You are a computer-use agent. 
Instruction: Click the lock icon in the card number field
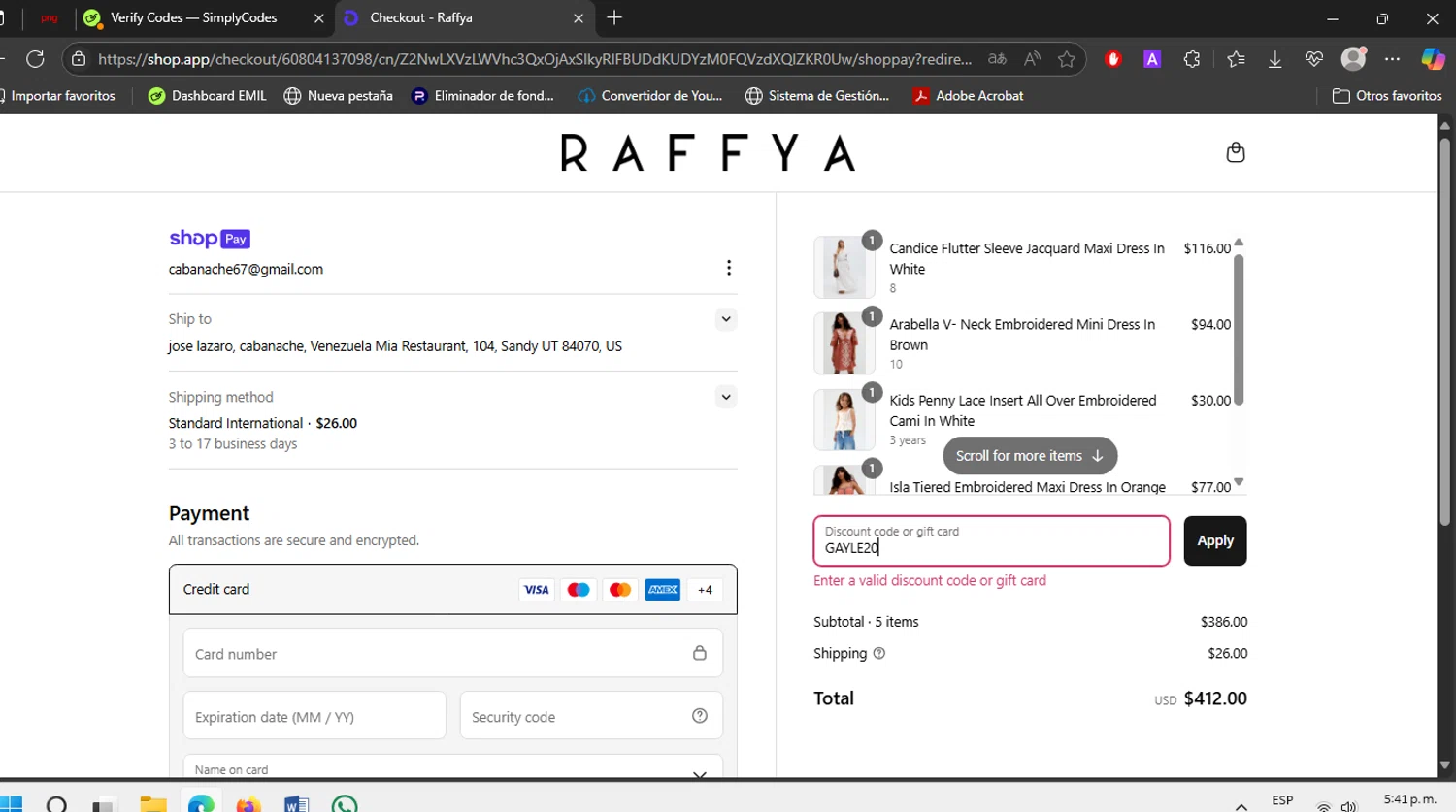coord(699,653)
